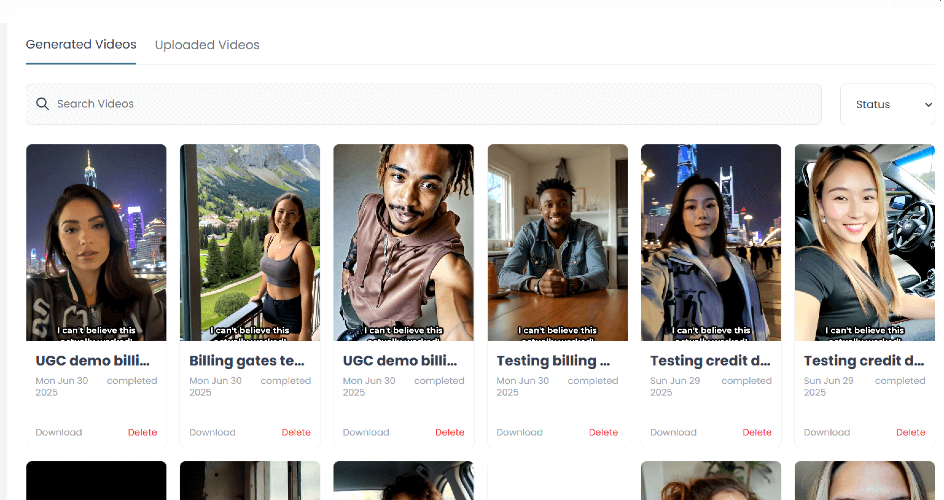Delete the UGC demo video with woman in varsity jacket
Screen dimensions: 944x500
click(143, 432)
